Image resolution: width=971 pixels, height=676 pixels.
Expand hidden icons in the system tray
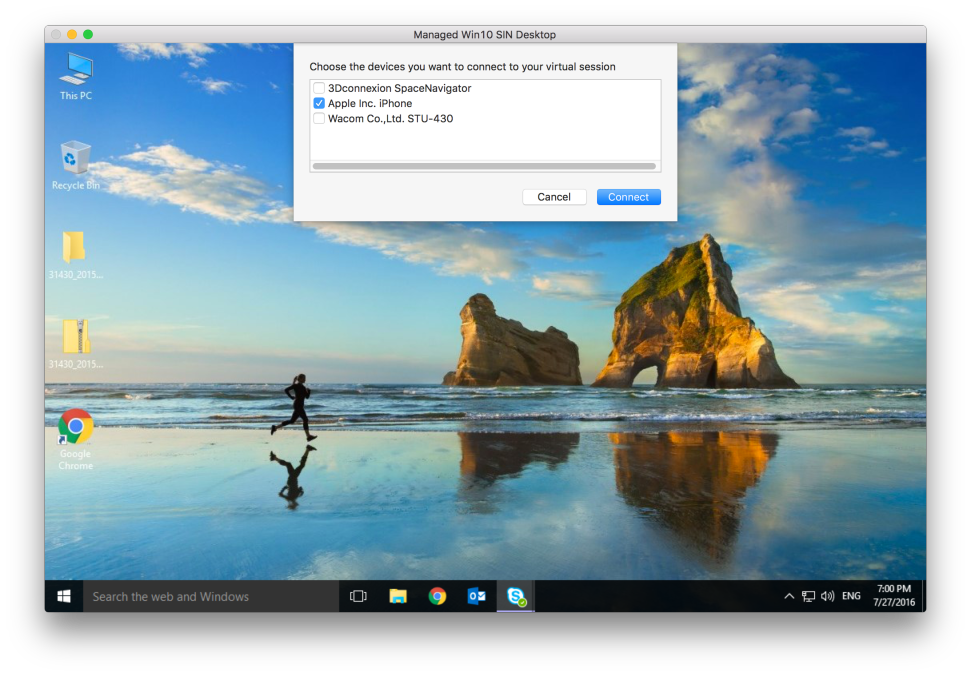[x=789, y=596]
